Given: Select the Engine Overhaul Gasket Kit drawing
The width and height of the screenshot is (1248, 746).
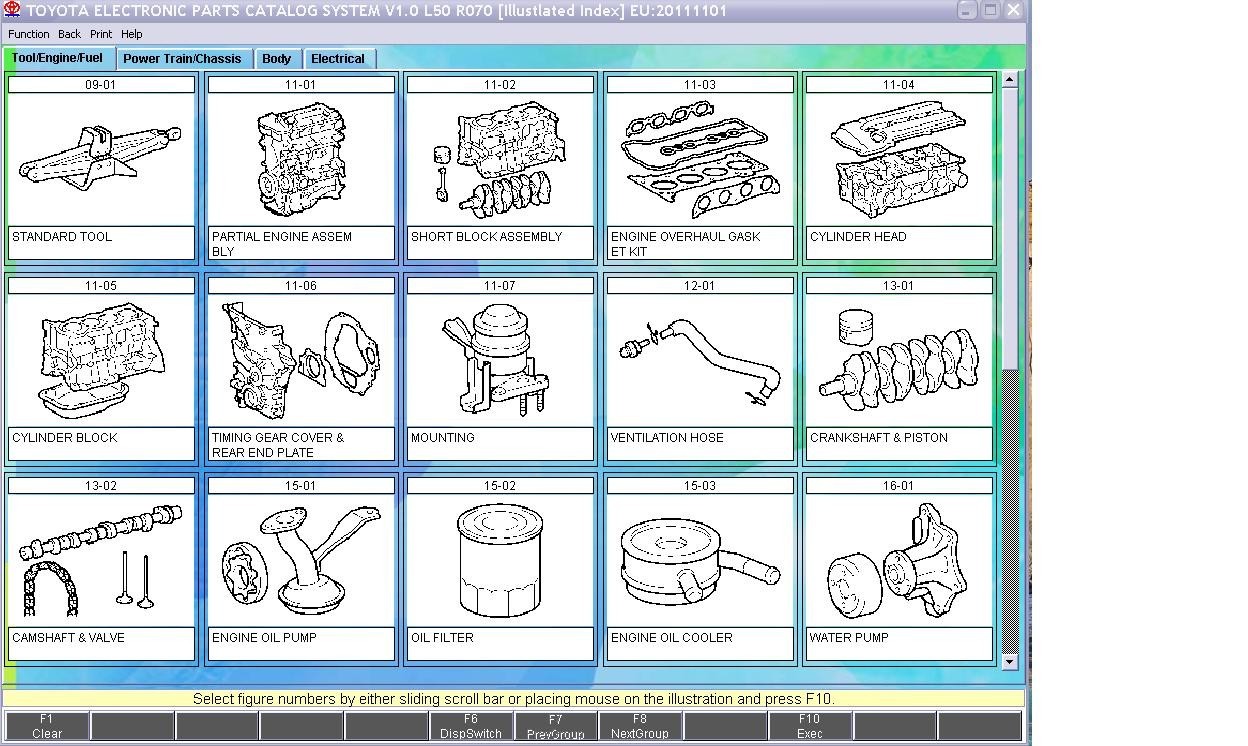Looking at the screenshot, I should coord(700,160).
